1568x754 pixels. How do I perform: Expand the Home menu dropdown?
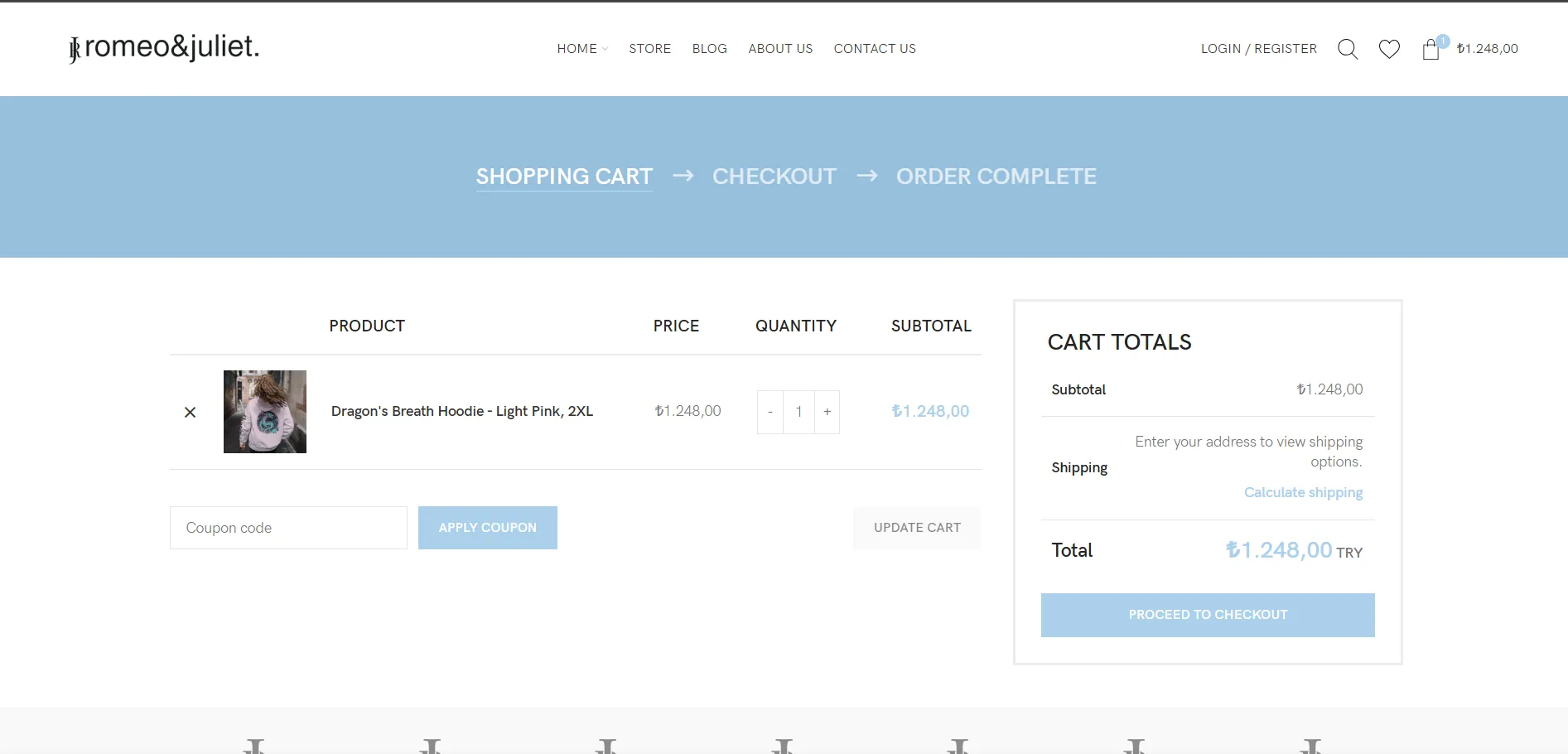click(581, 49)
